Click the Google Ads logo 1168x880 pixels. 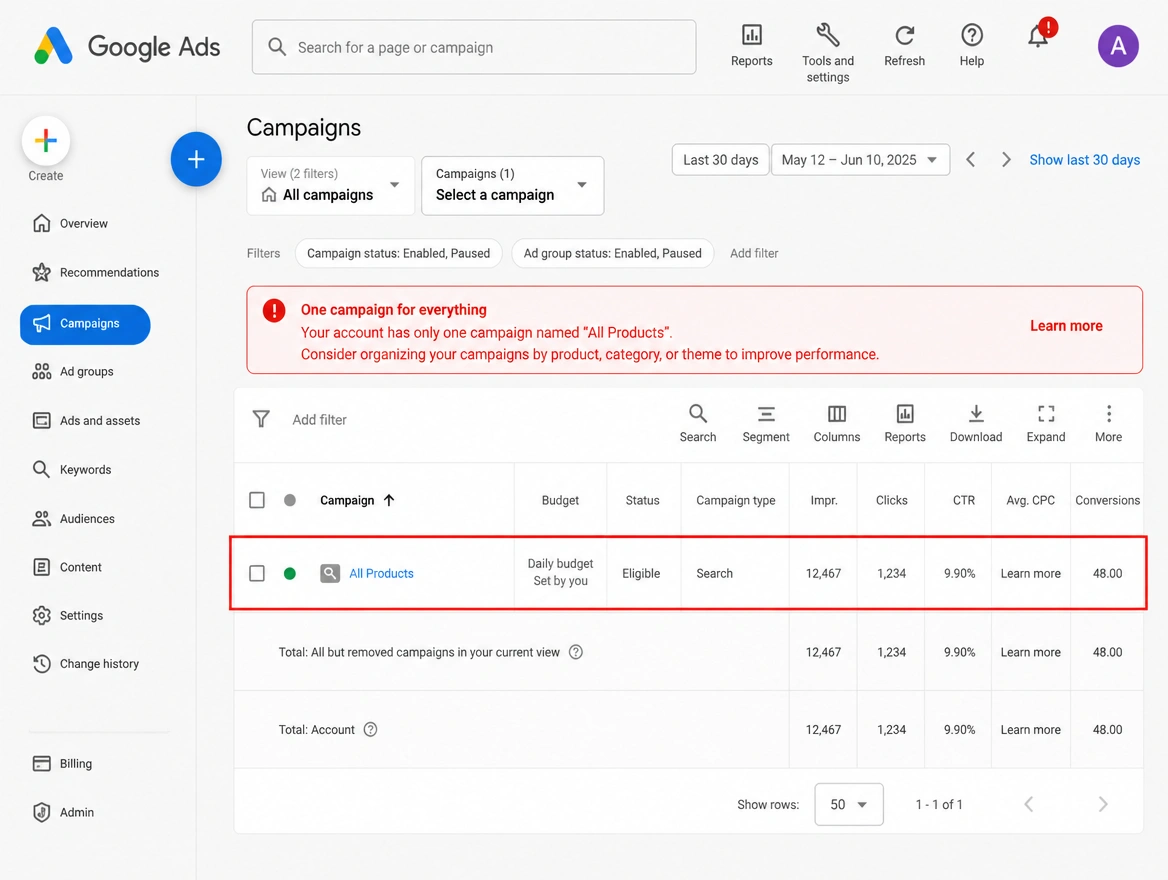pos(127,46)
